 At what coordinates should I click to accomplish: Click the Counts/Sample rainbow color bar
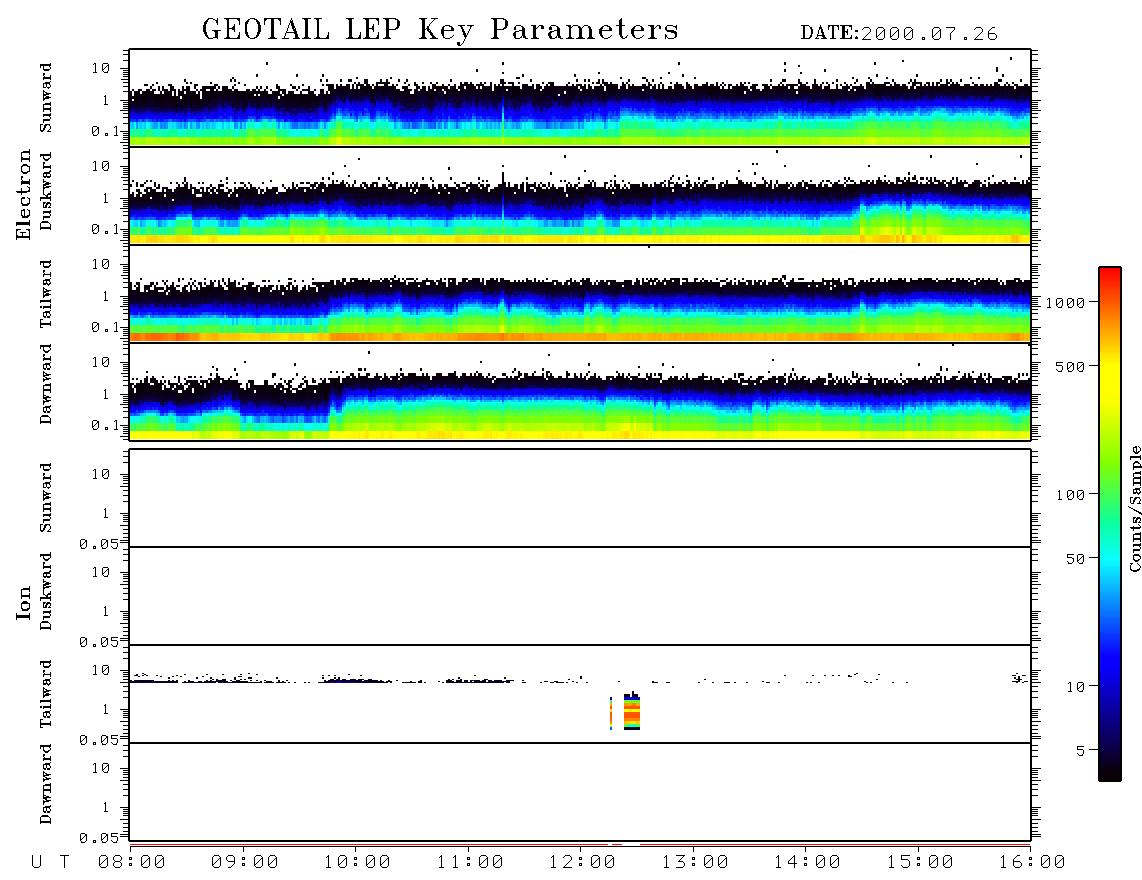coord(1109,524)
